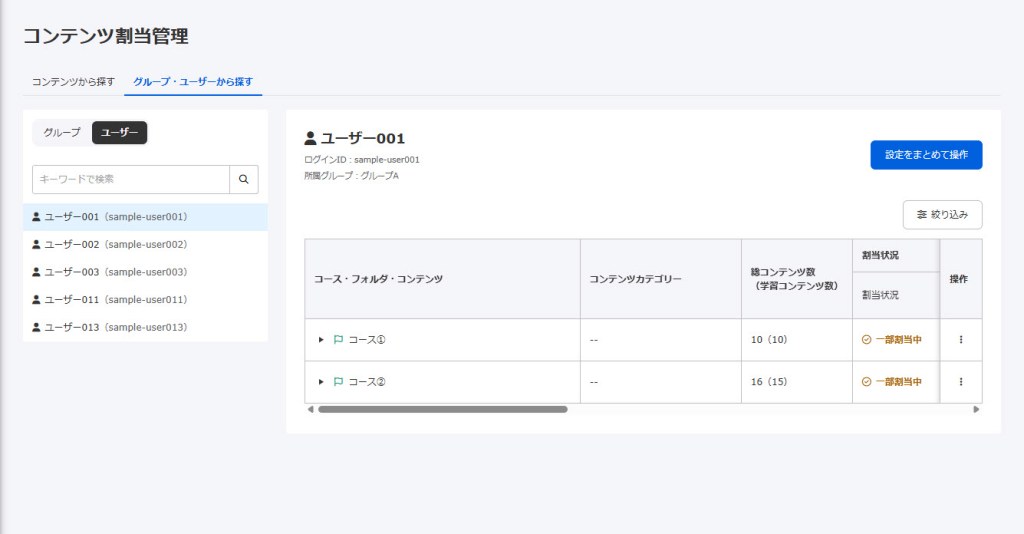Click user icon next to ユーザー-011 list entry
The width and height of the screenshot is (1024, 534).
(36, 300)
